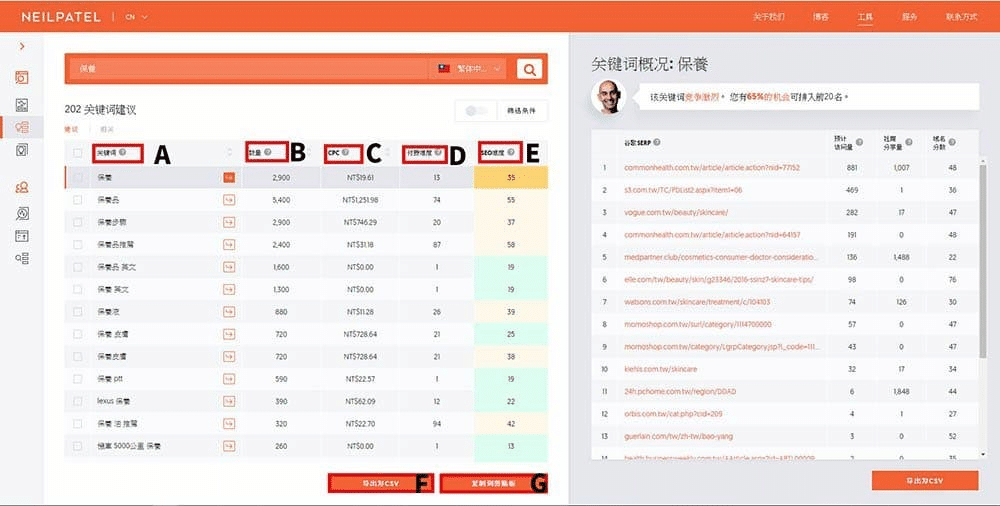Click the arrow icon in the 880 volume row
The width and height of the screenshot is (1000, 506).
[229, 311]
